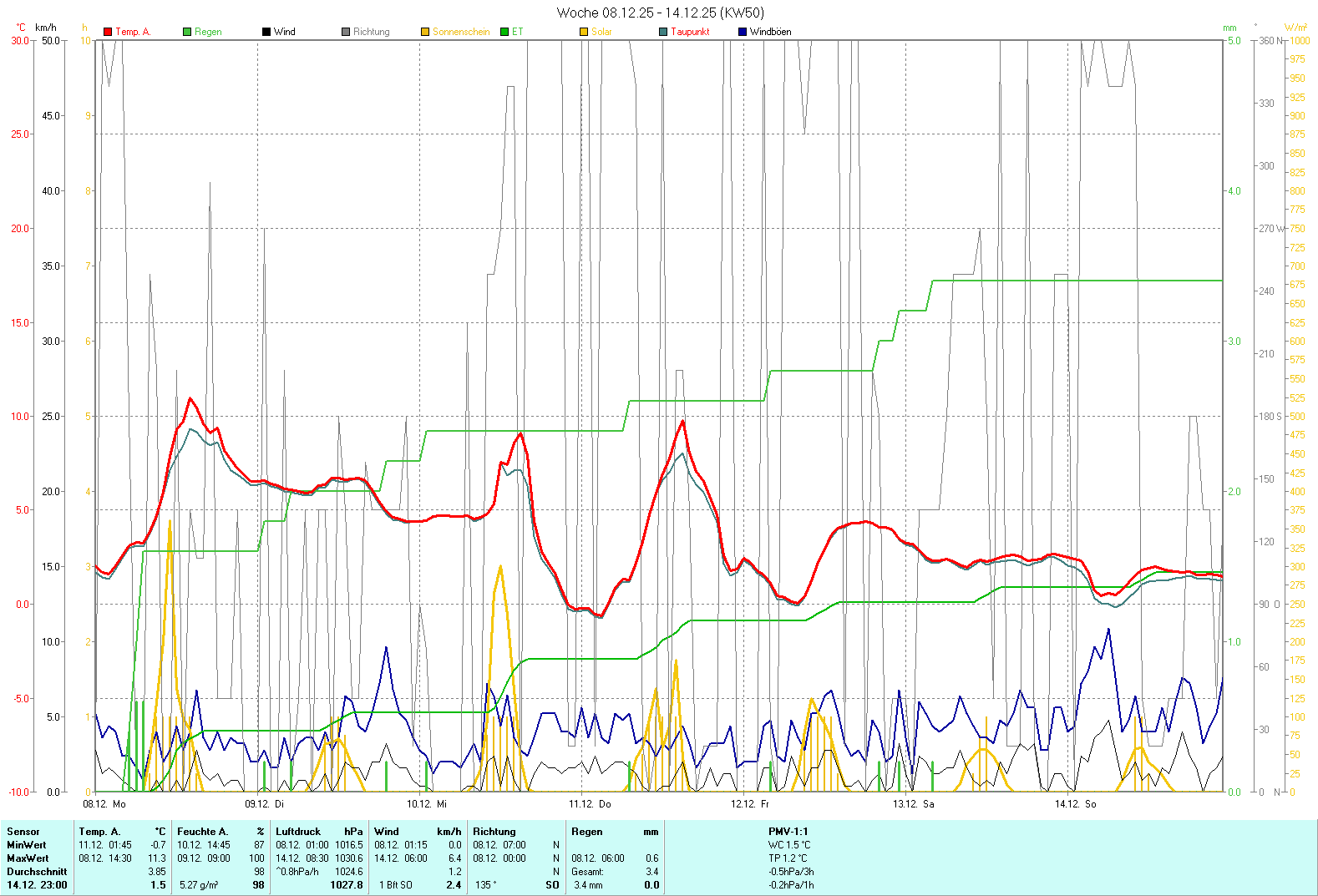Image resolution: width=1318 pixels, height=896 pixels.
Task: Select the 10.12. Mi date label
Action: point(427,804)
